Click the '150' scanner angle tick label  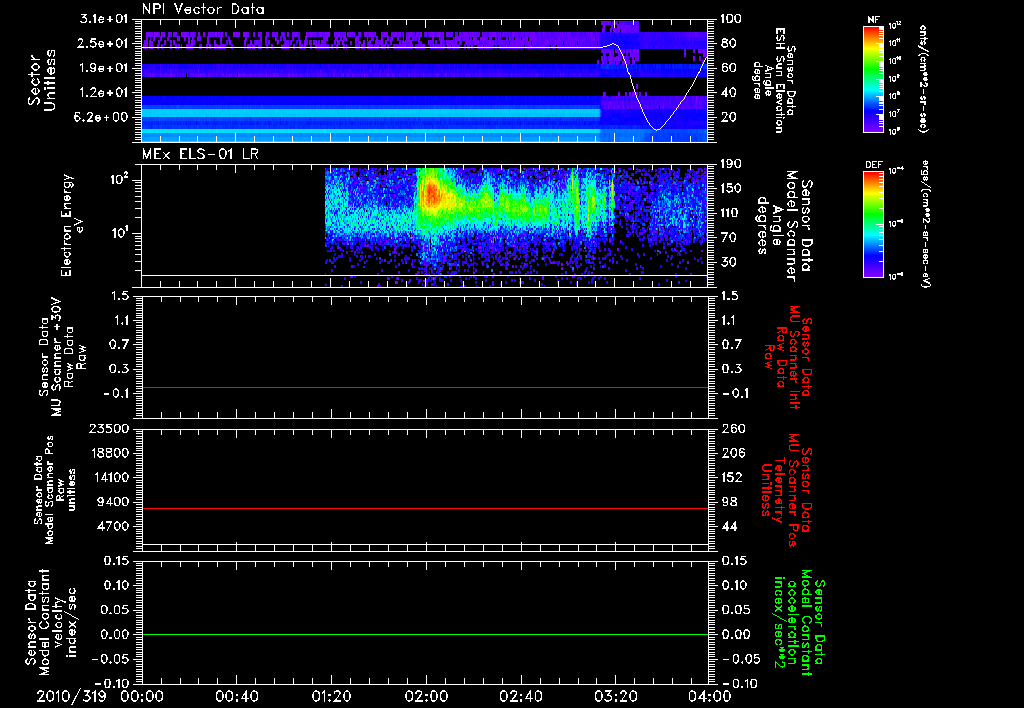[731, 188]
